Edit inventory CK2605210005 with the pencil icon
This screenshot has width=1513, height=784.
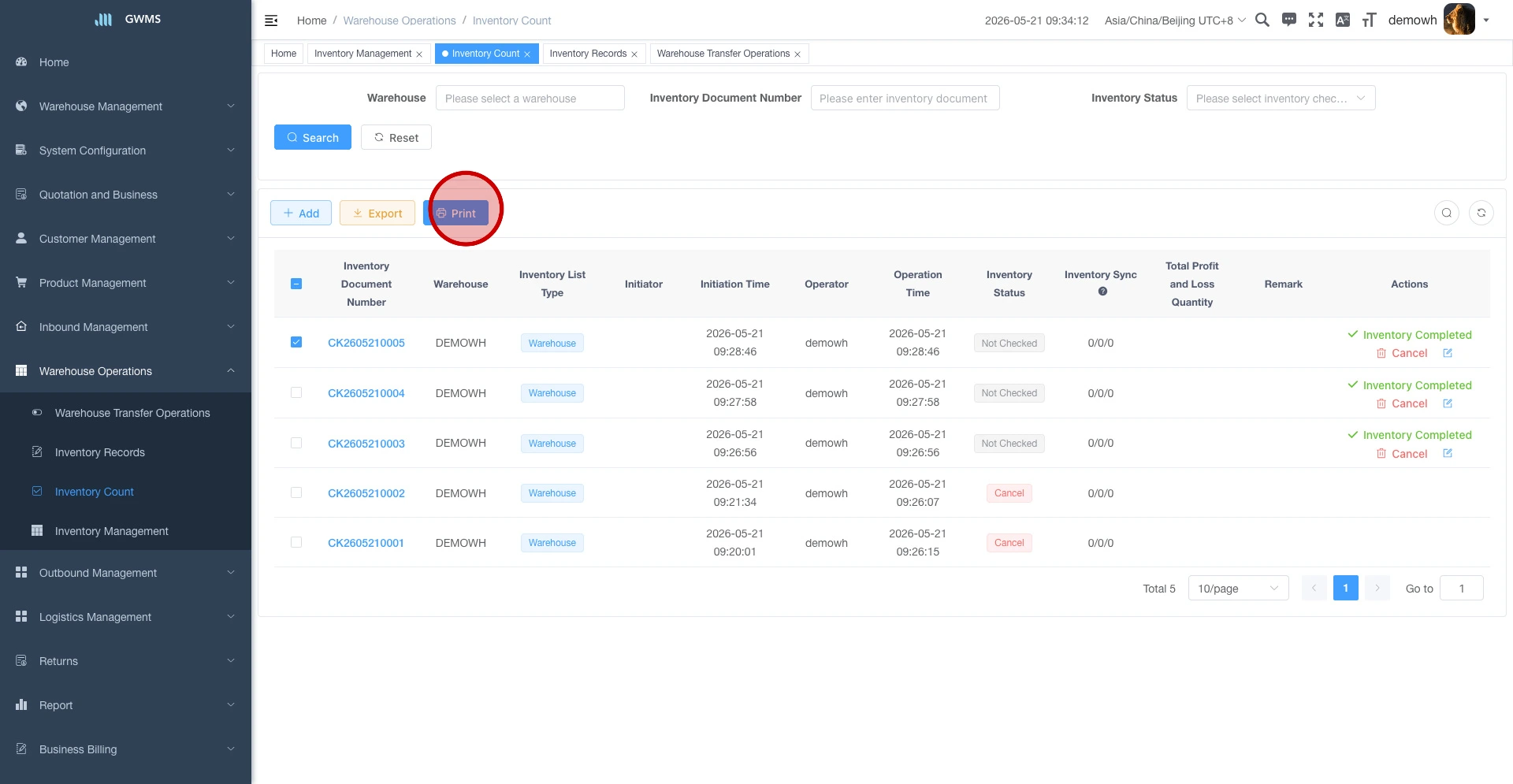(1448, 353)
